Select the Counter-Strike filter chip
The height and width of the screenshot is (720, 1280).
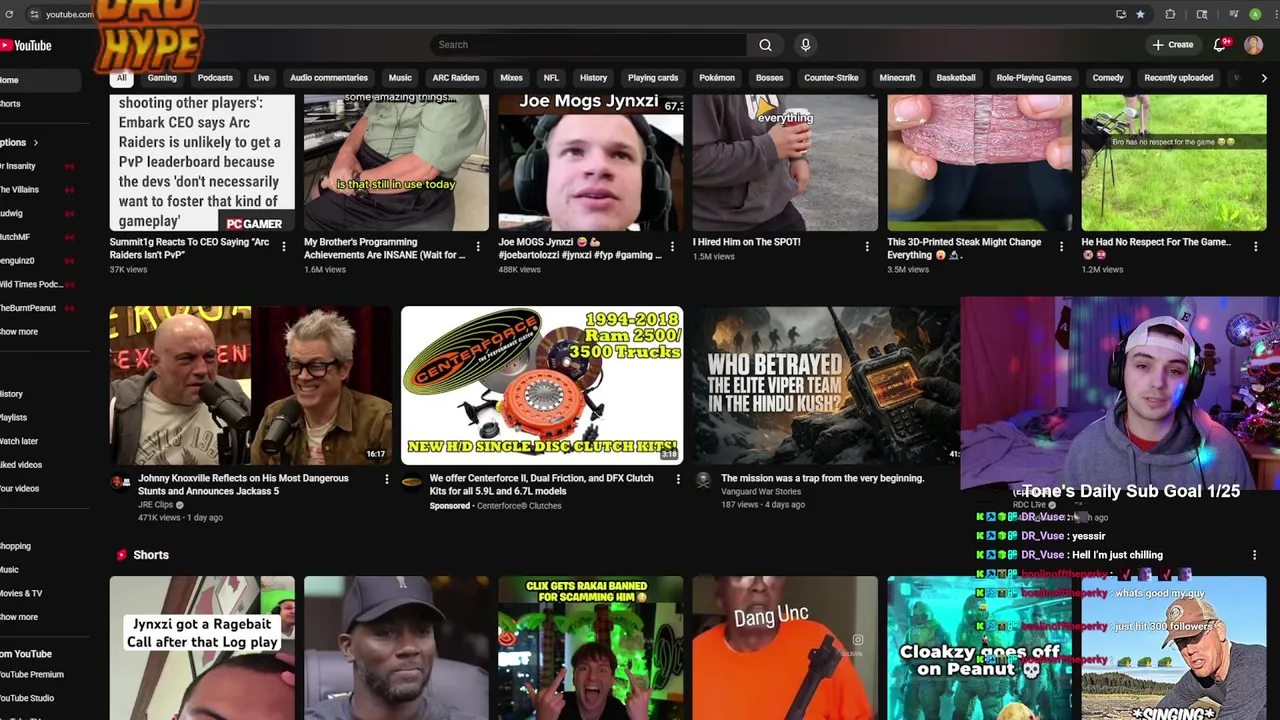pyautogui.click(x=831, y=78)
